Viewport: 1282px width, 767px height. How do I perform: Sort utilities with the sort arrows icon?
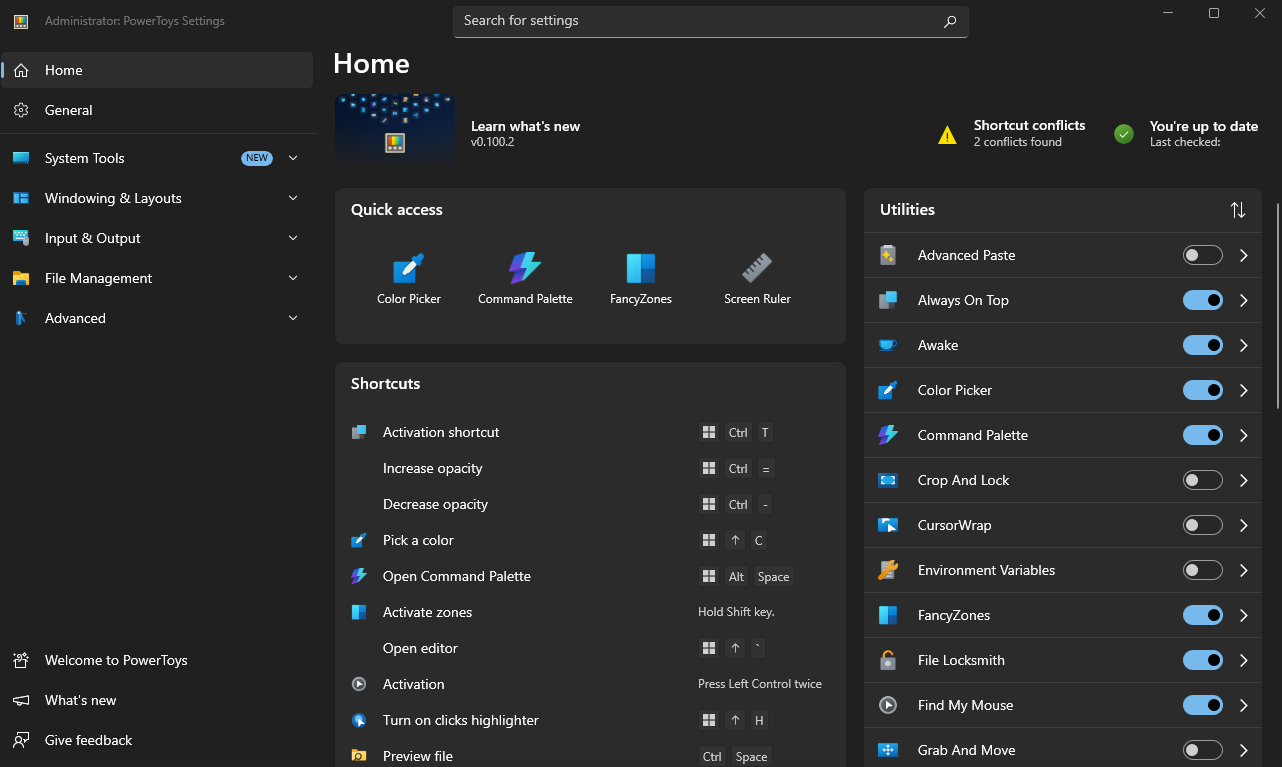pyautogui.click(x=1238, y=210)
